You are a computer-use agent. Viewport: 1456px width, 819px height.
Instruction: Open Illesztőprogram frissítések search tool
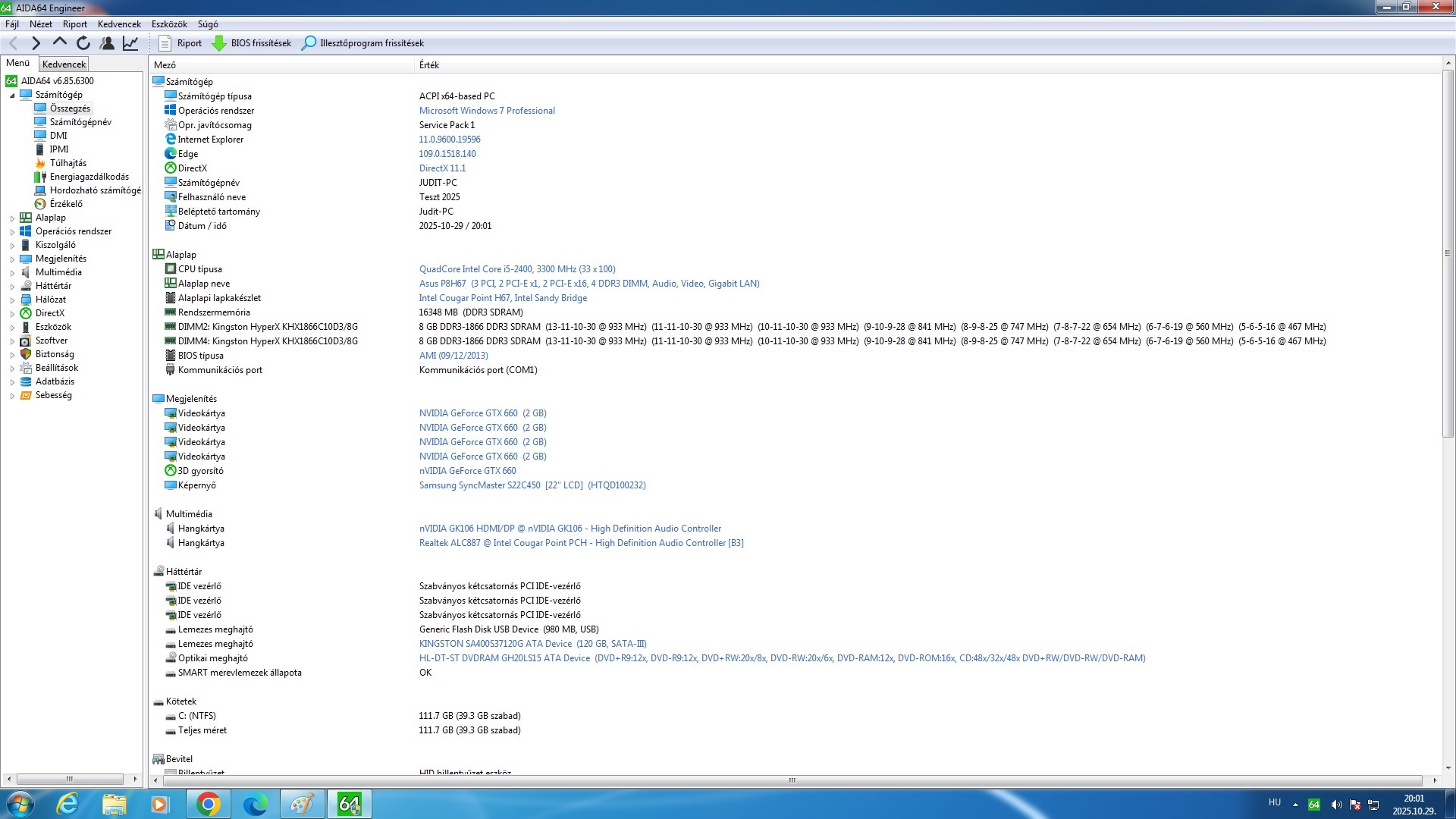(362, 43)
